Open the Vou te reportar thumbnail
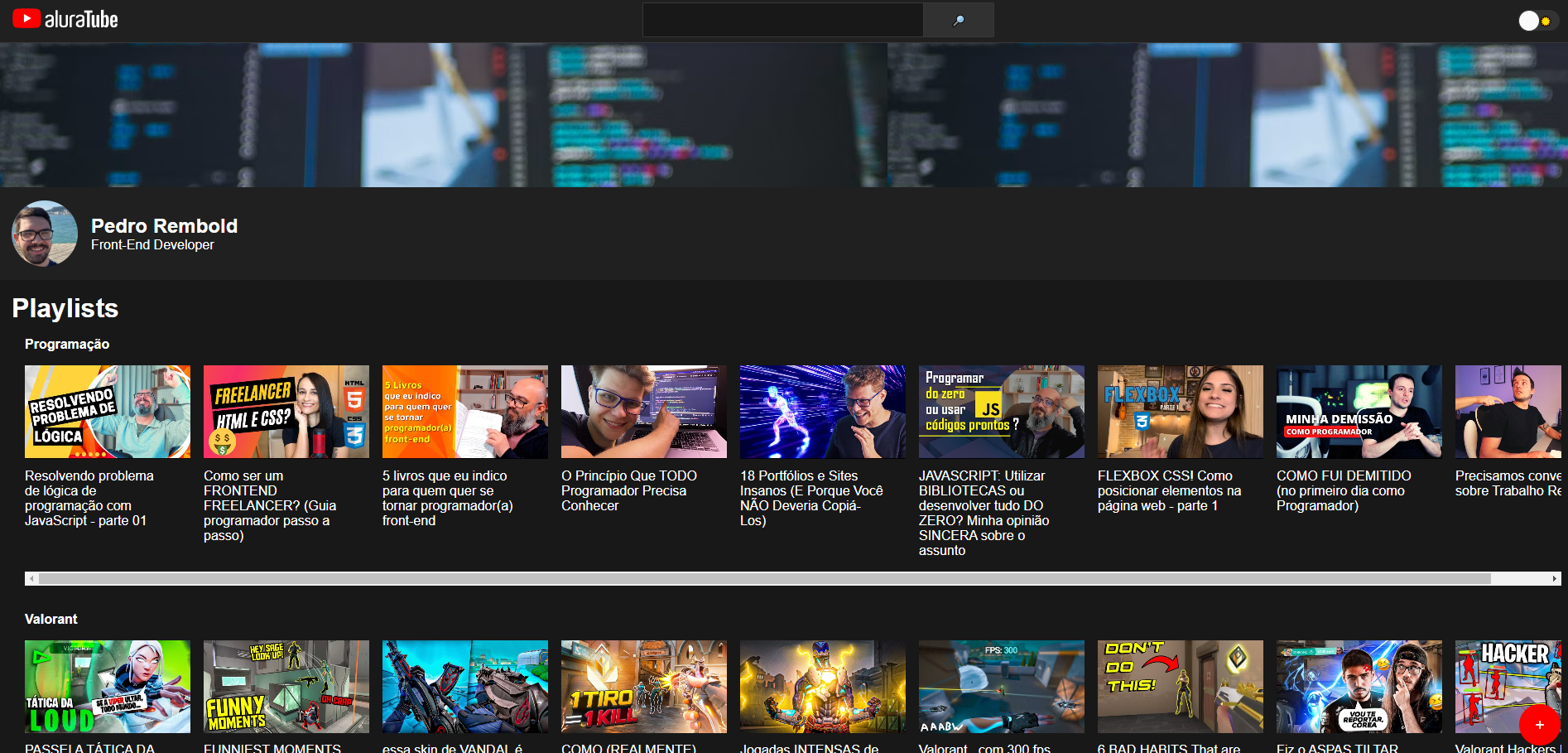 pos(1359,687)
